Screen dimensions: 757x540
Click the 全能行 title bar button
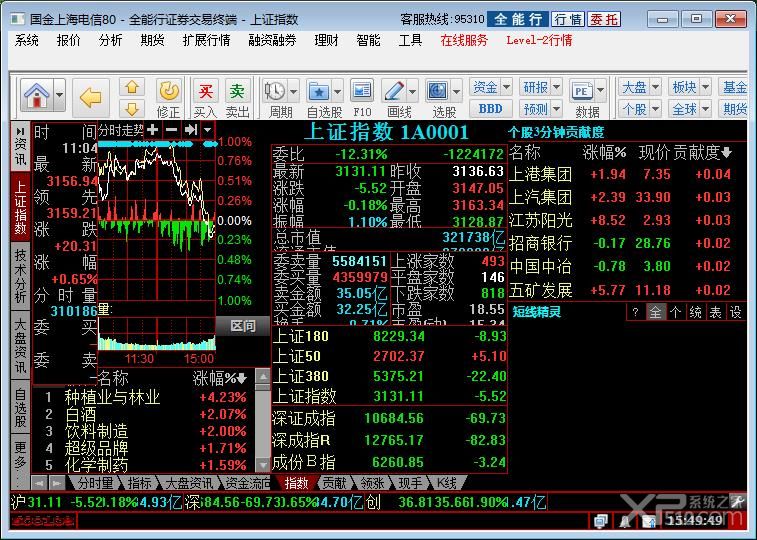click(x=518, y=19)
